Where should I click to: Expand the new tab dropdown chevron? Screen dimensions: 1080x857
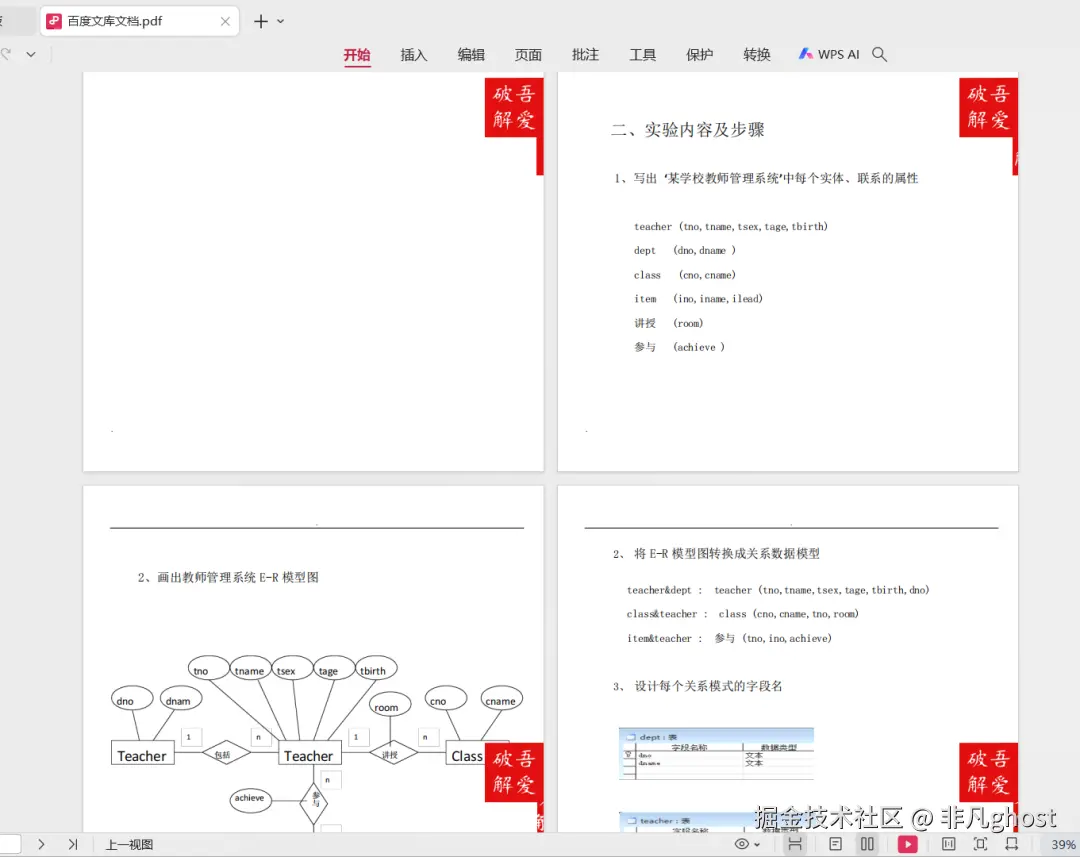[277, 20]
